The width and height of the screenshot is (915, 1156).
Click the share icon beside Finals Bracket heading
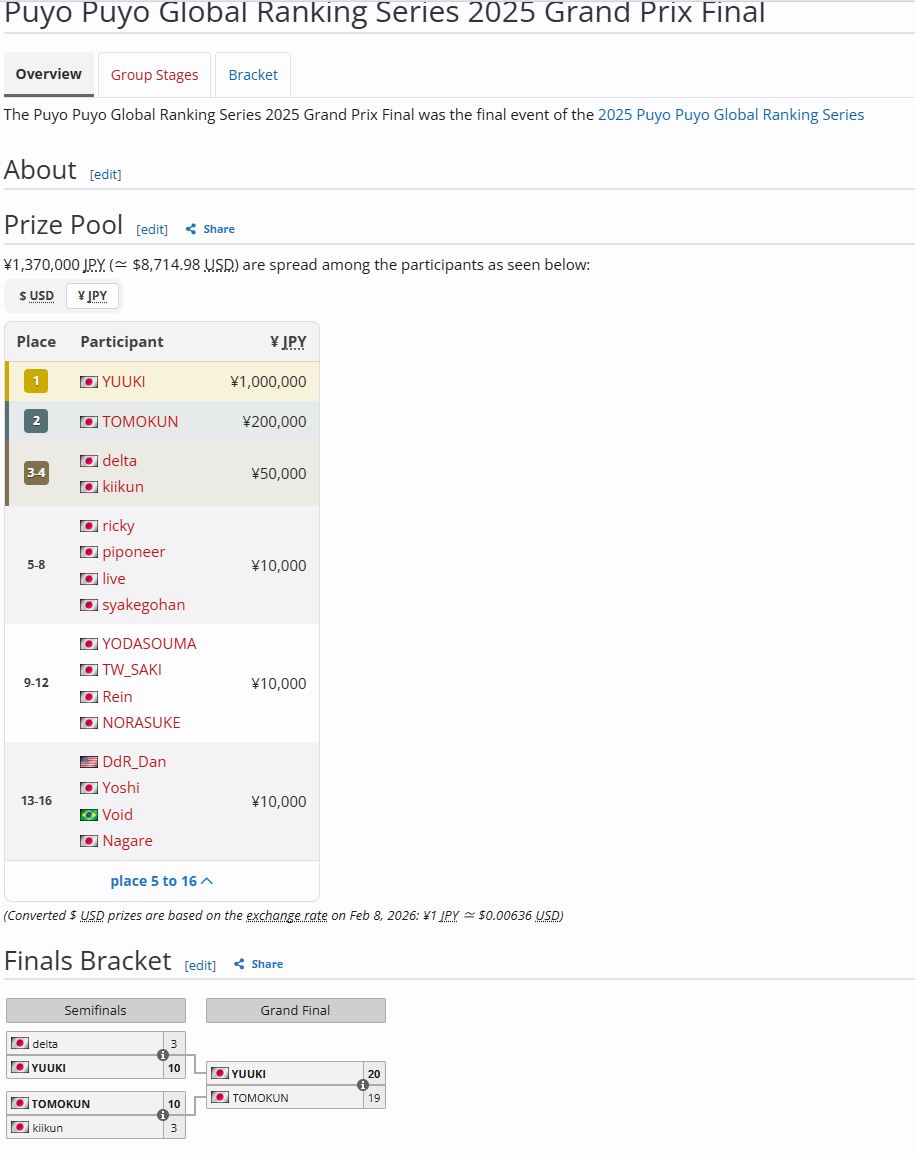[x=239, y=964]
